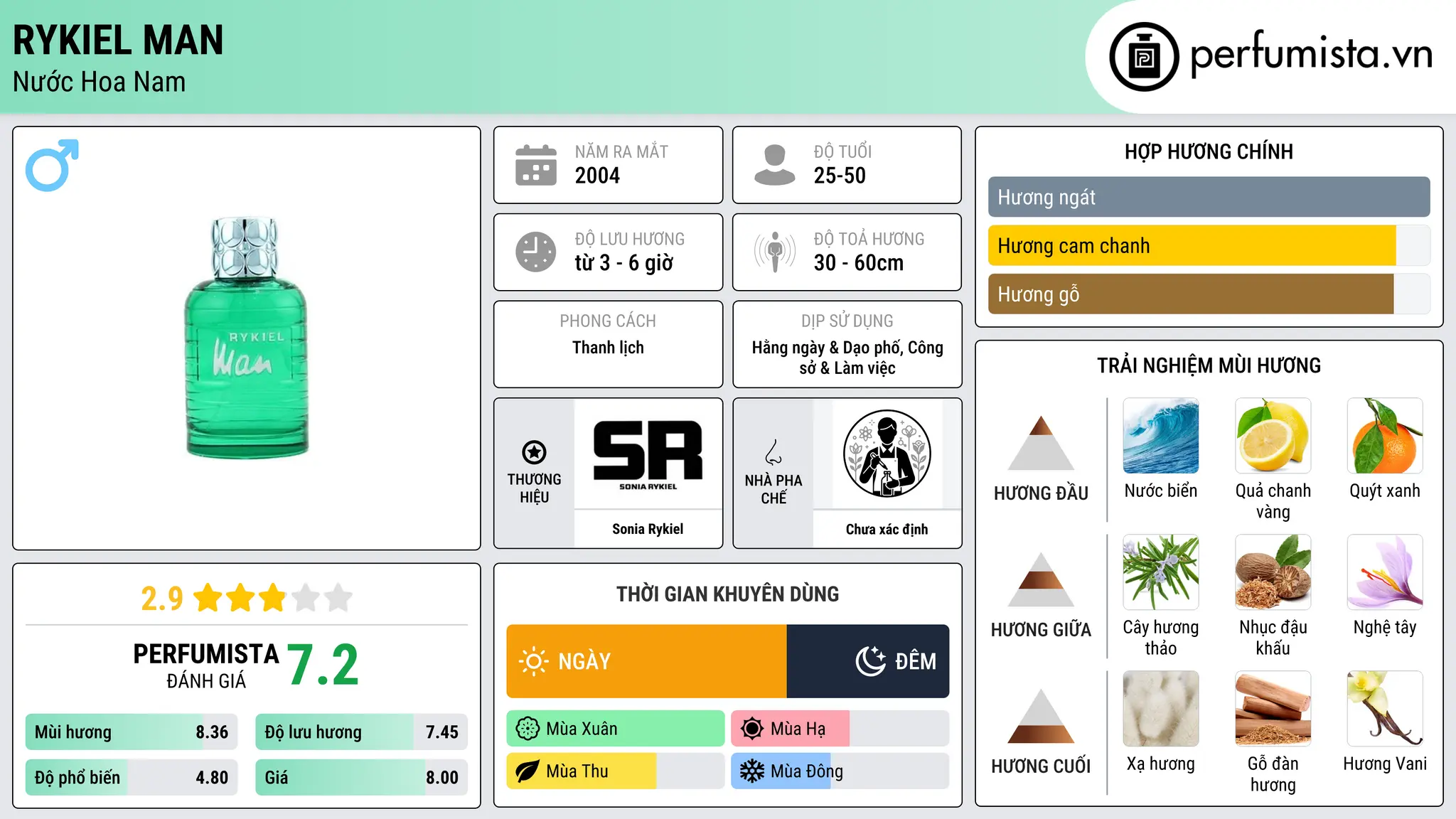Screen dimensions: 1456x819
Task: Click the star badge icon above Thương hiệu
Action: (x=534, y=452)
